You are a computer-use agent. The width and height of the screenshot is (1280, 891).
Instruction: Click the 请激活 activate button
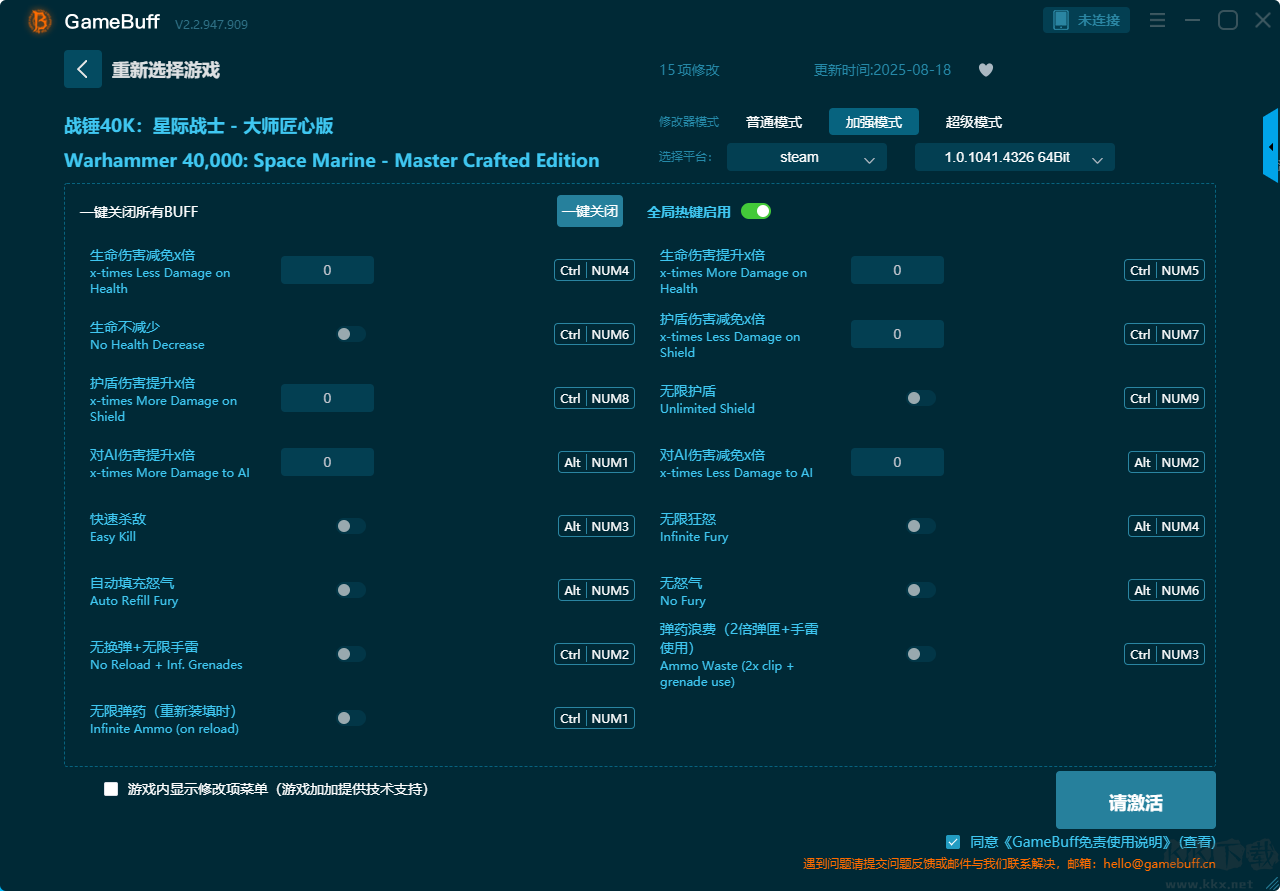pyautogui.click(x=1135, y=802)
